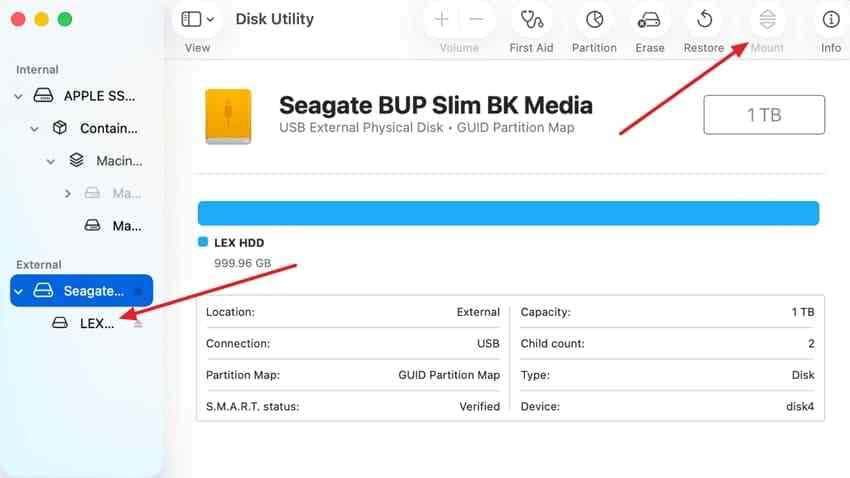The width and height of the screenshot is (850, 478).
Task: Expand the View dropdown chevron
Action: coord(210,20)
